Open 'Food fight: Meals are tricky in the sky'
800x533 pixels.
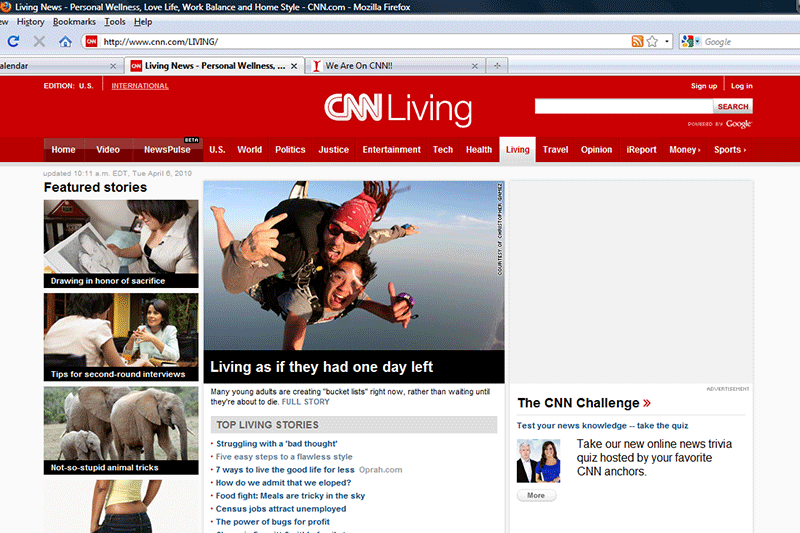290,496
